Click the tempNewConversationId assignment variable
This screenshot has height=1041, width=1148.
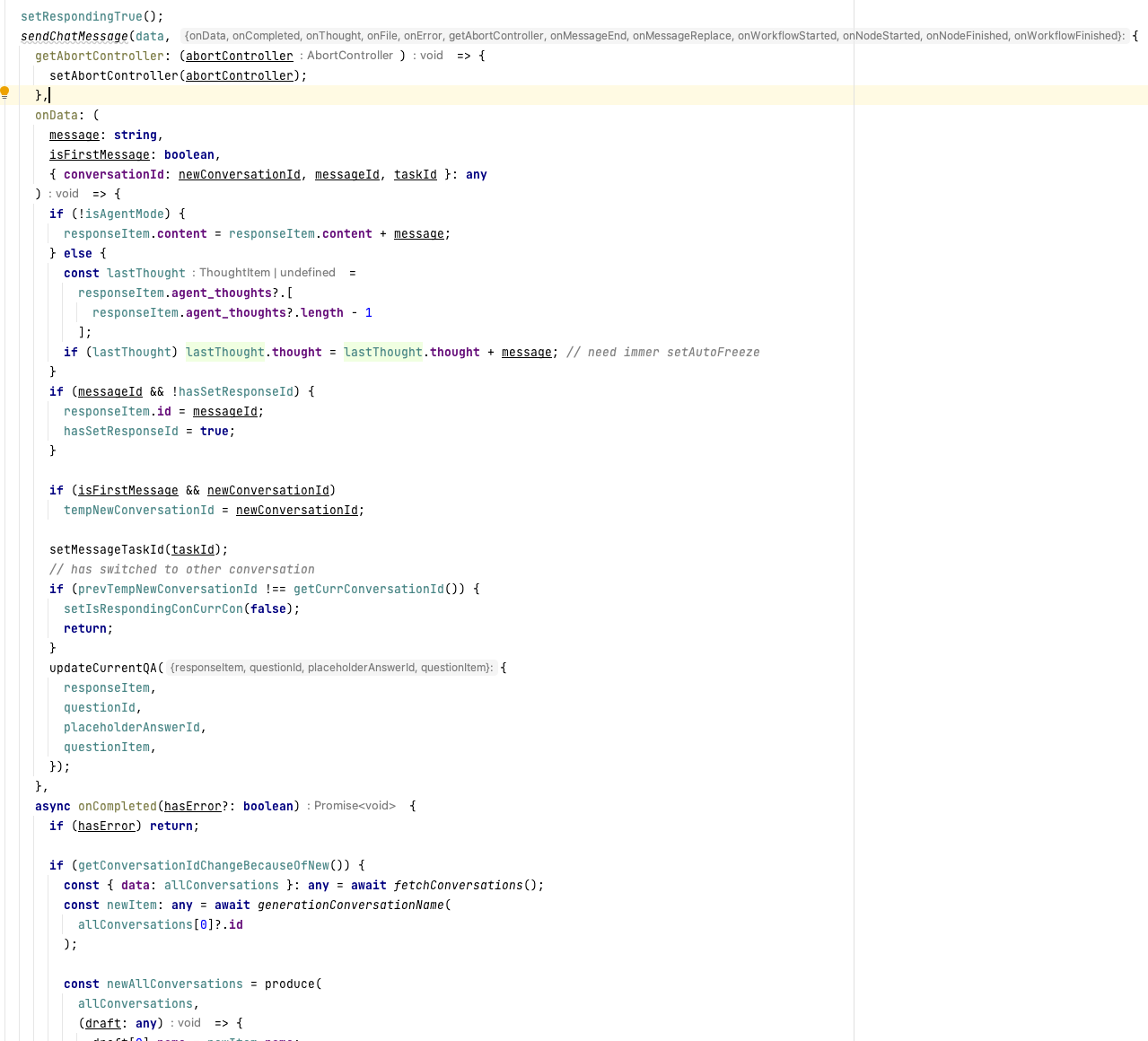(x=139, y=510)
